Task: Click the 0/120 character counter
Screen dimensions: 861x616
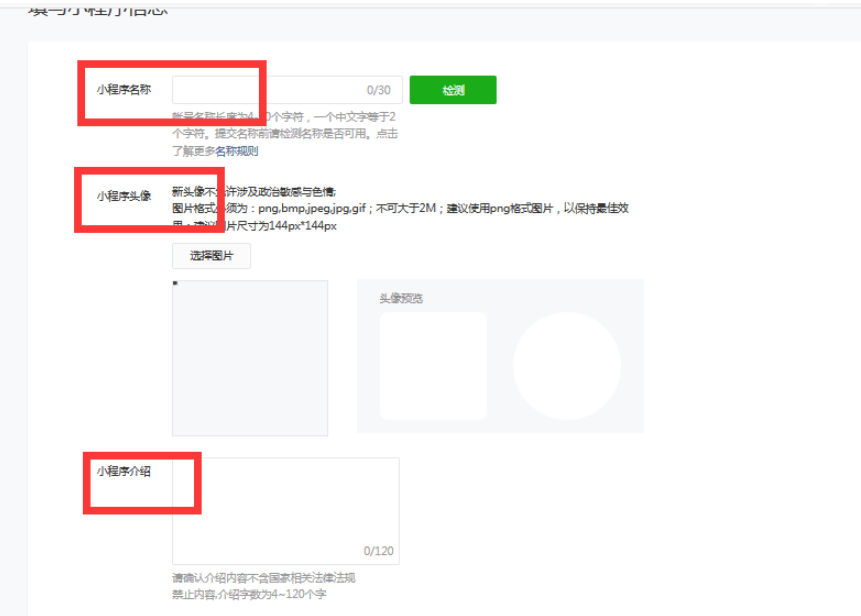Action: pos(378,551)
